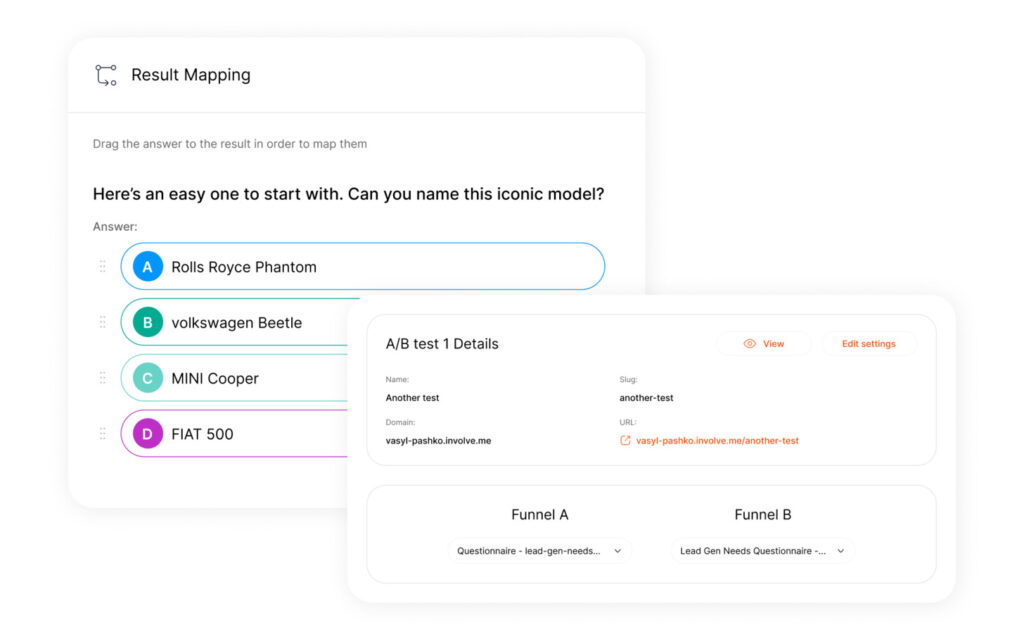Screen dimensions: 1024x639
Task: Click the View button
Action: (x=765, y=343)
